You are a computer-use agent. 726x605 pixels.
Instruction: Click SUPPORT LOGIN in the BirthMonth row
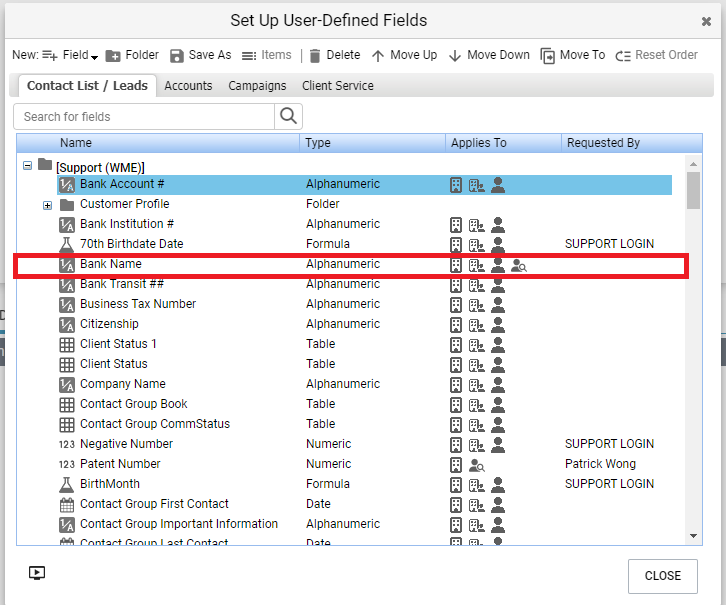coord(609,484)
